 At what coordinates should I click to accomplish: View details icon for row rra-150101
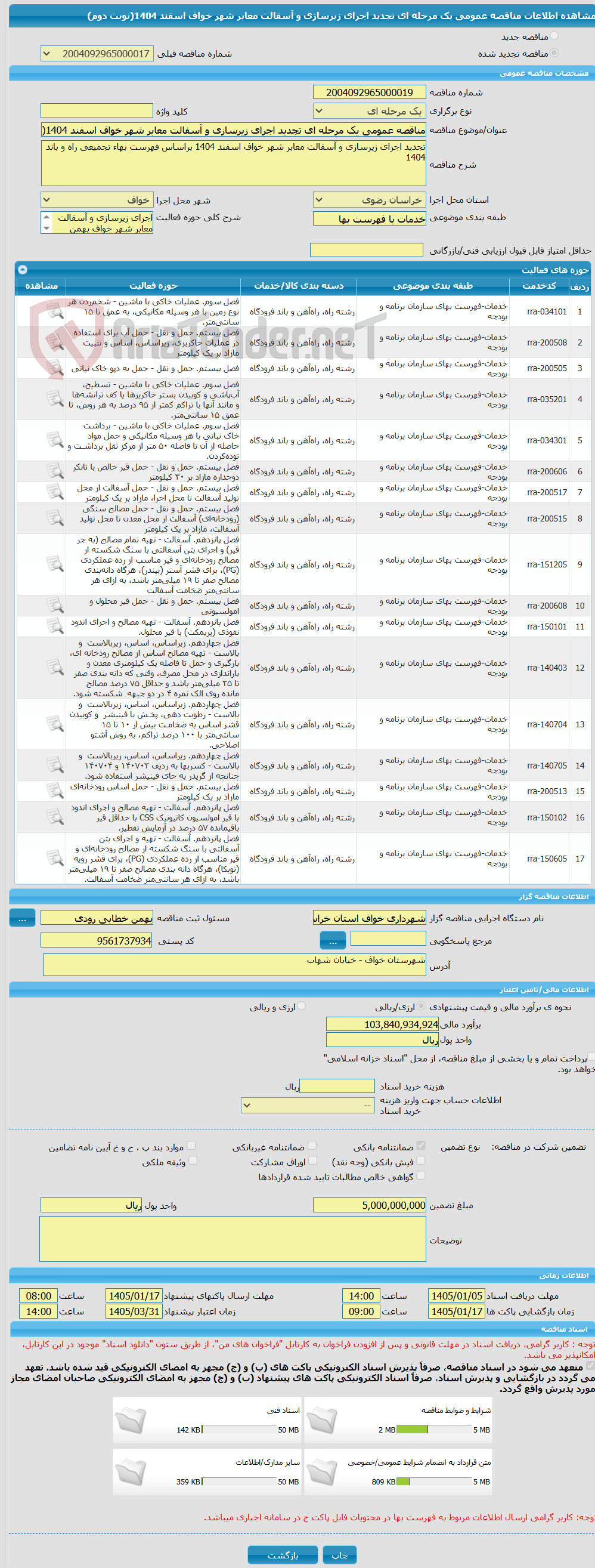click(55, 627)
